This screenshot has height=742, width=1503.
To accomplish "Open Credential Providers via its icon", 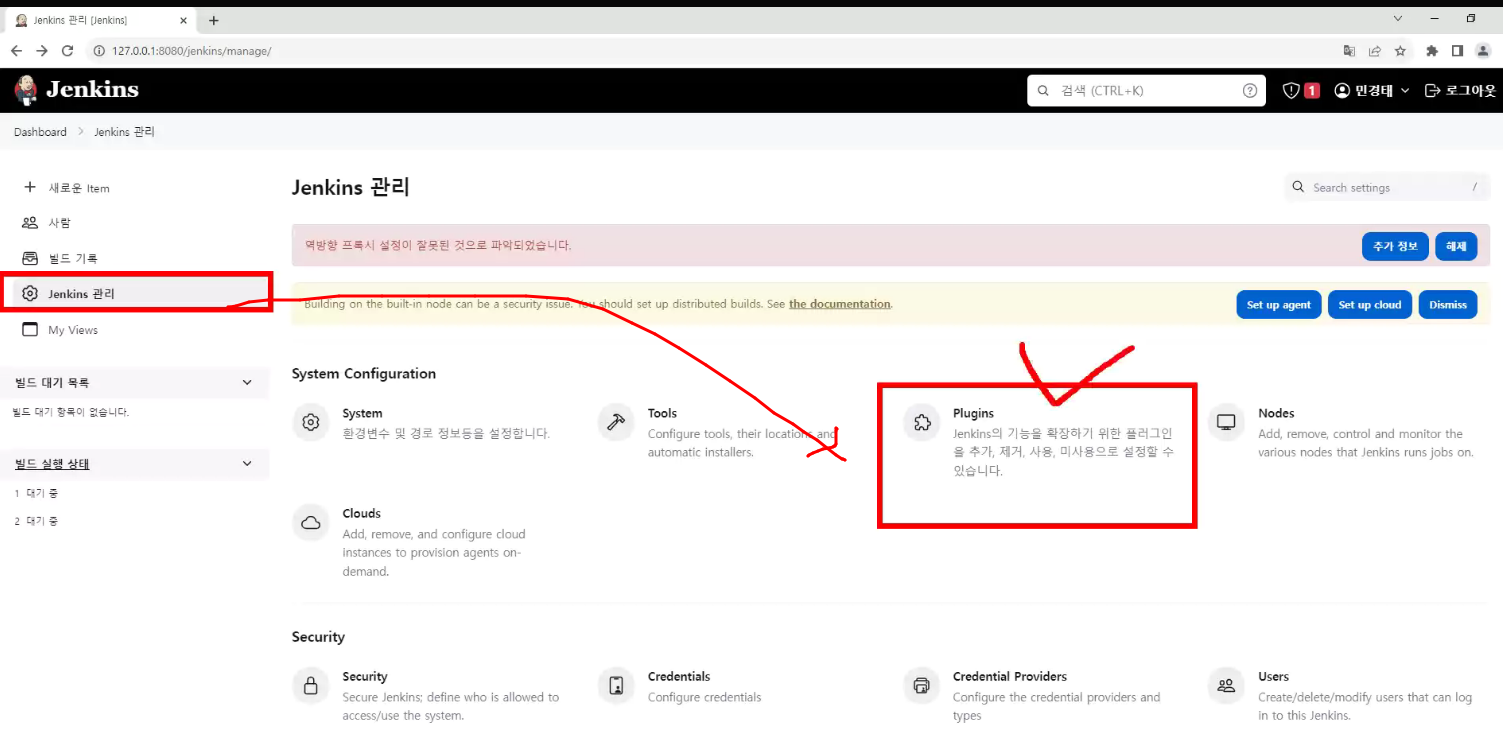I will [x=922, y=686].
